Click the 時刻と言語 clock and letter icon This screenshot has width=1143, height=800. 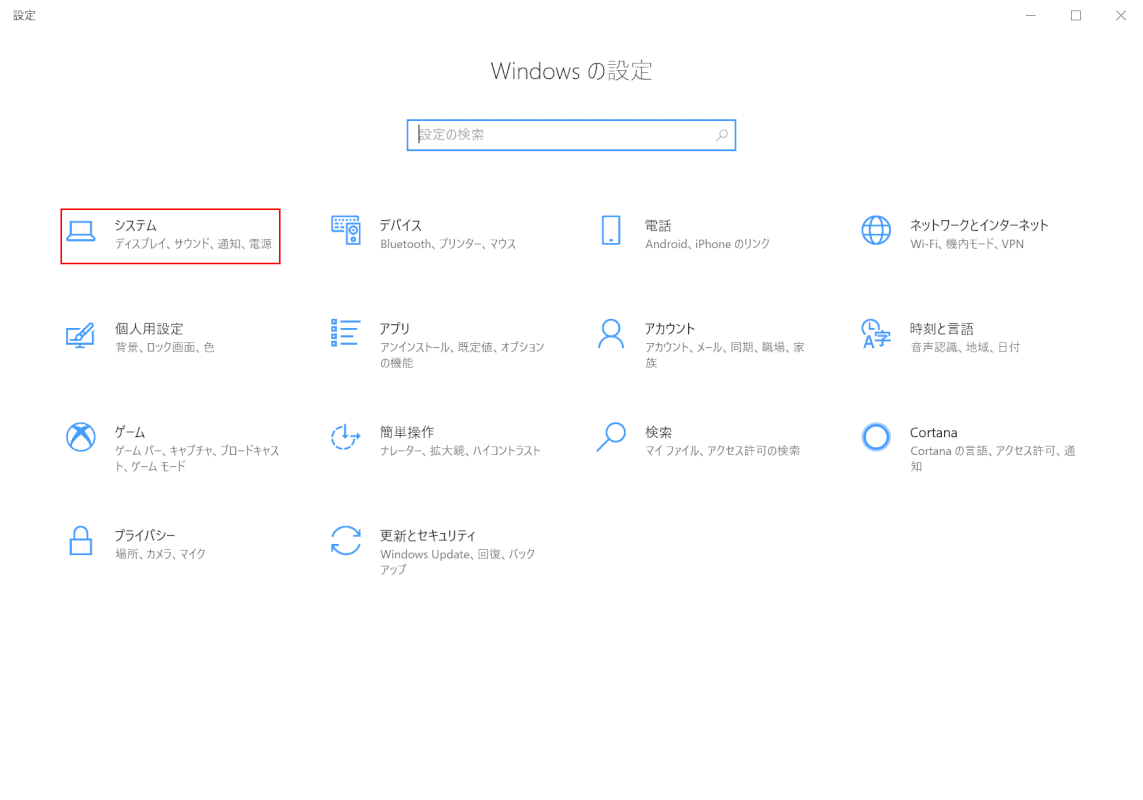pos(876,334)
